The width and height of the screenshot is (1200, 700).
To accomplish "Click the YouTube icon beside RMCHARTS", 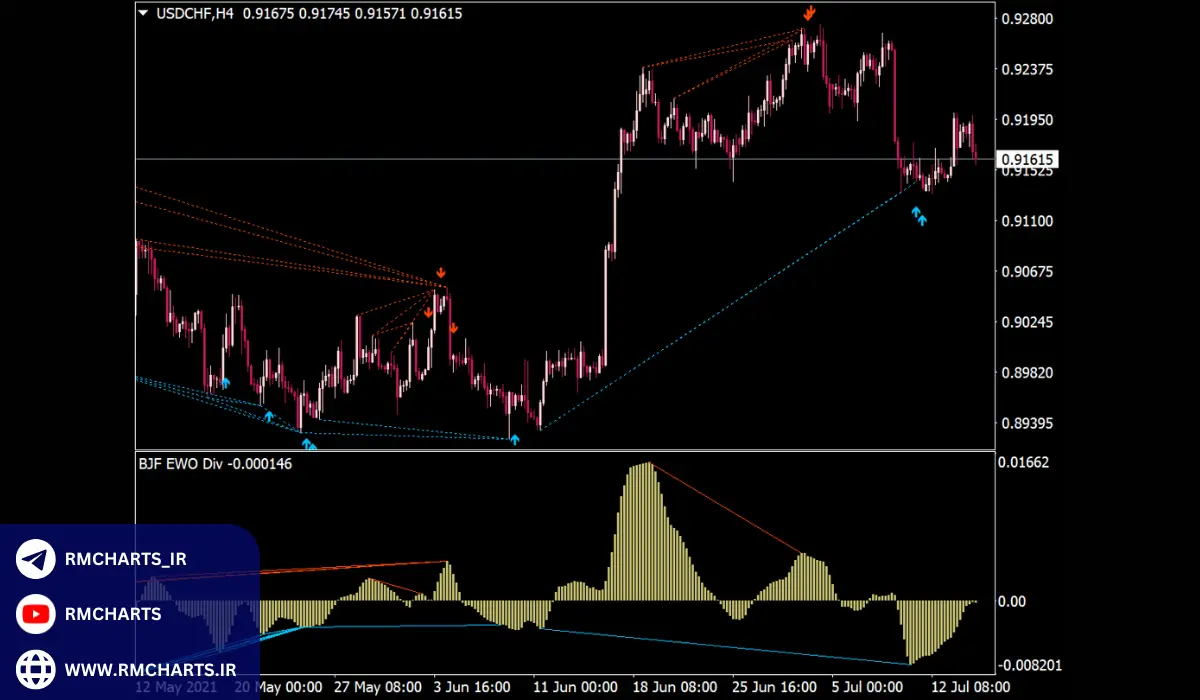I will 36,614.
